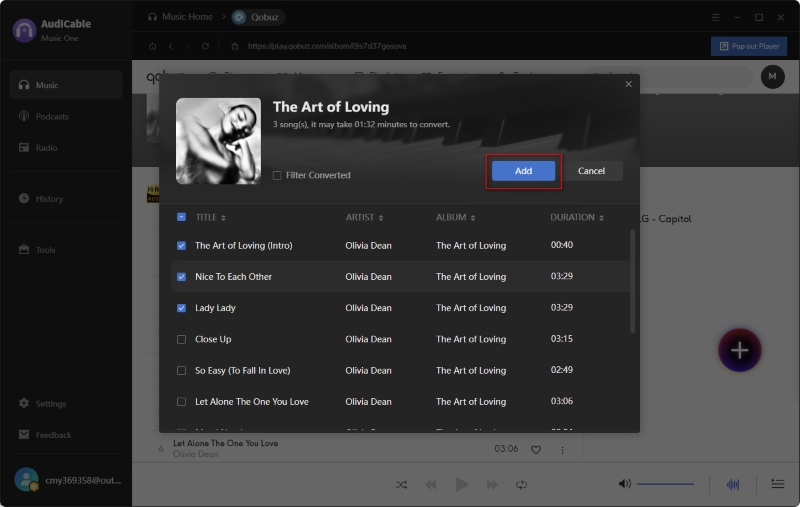Sort the list by DURATION
This screenshot has height=507, width=800.
click(577, 217)
